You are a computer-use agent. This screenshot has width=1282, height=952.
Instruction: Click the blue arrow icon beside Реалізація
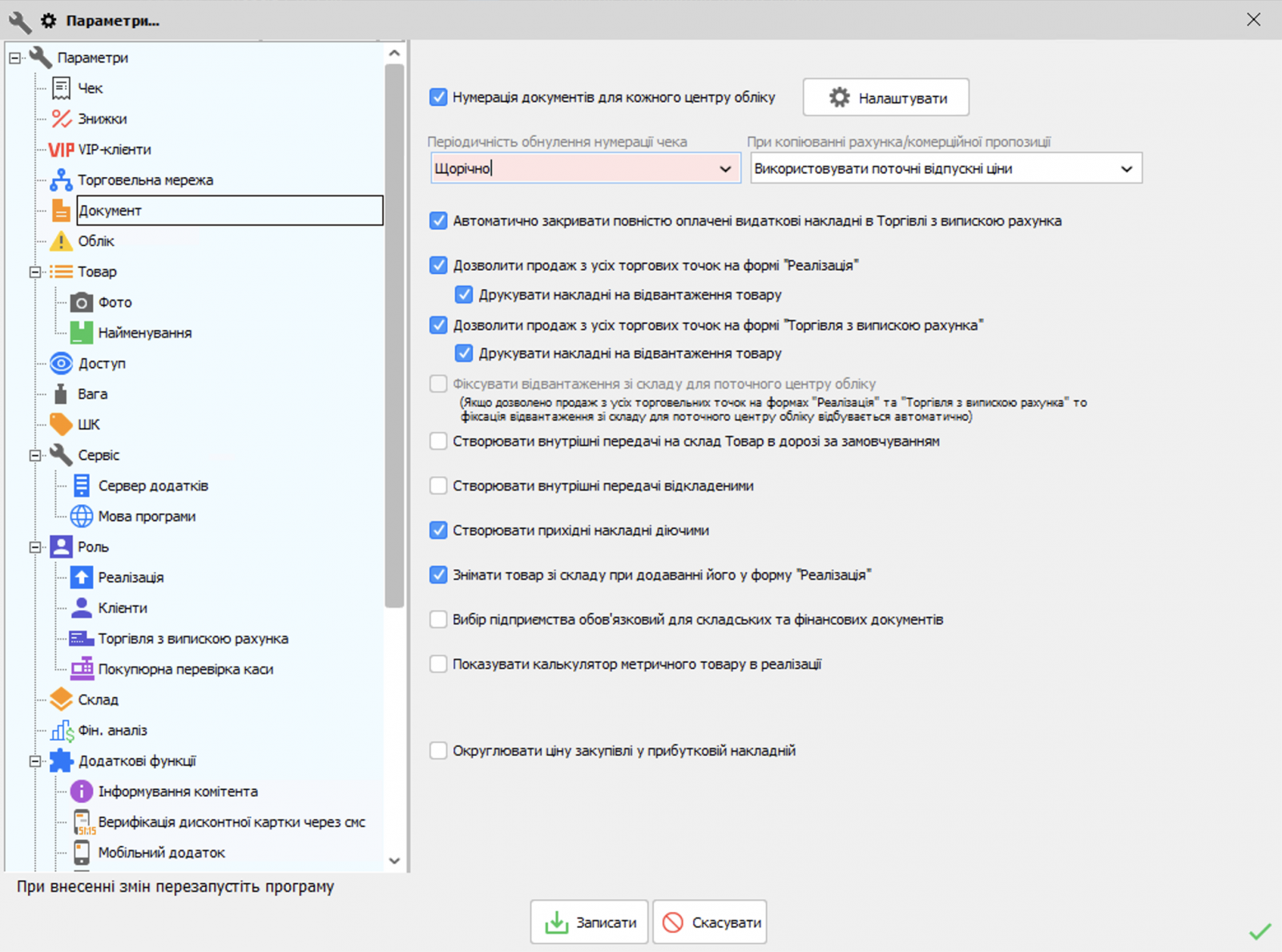[x=81, y=578]
